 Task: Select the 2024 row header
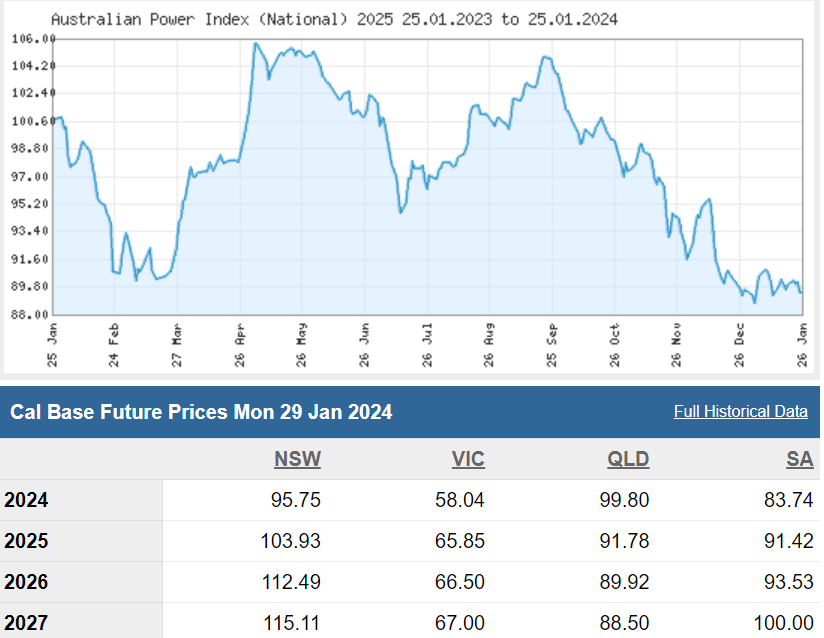pos(26,500)
